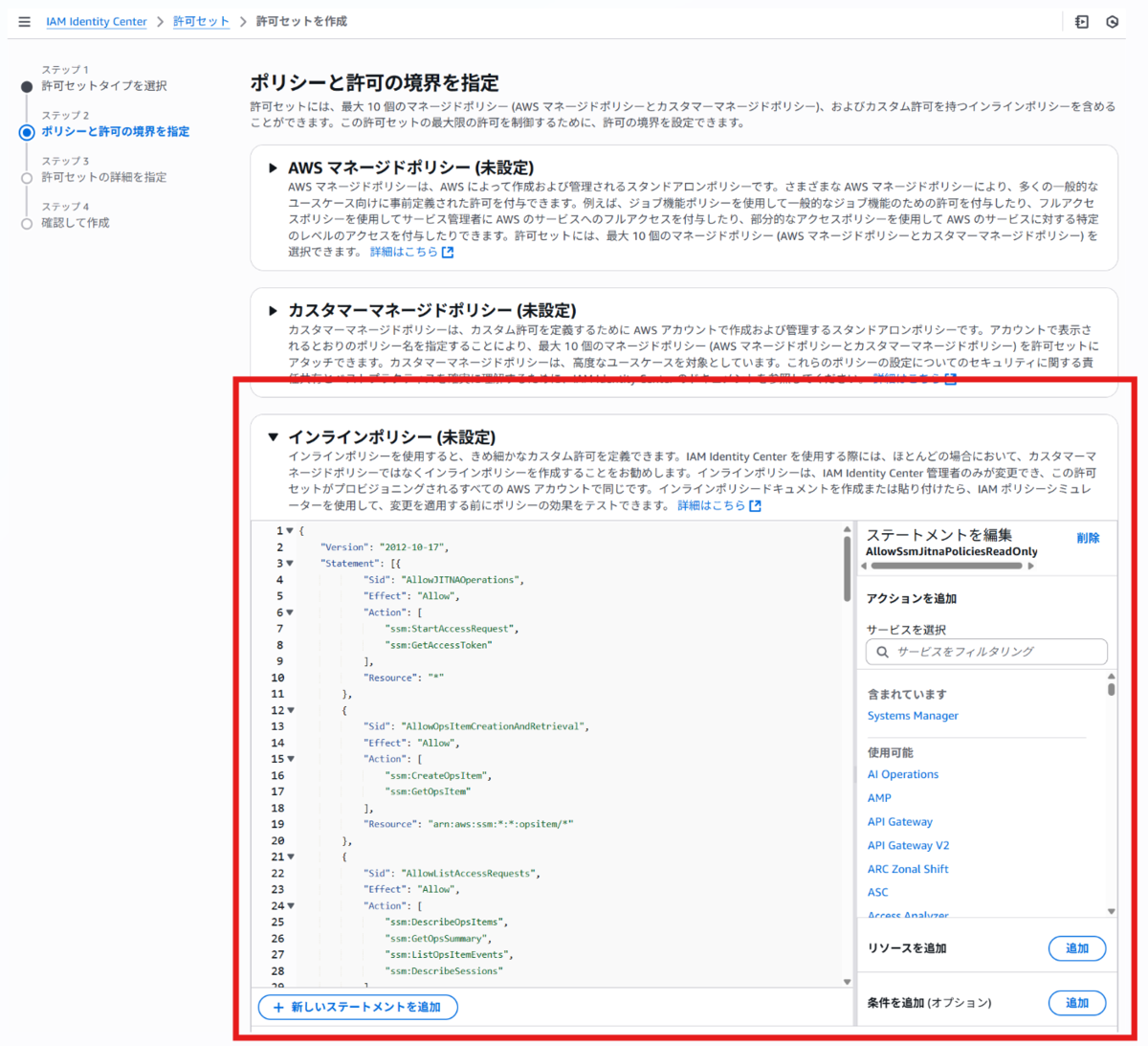Image resolution: width=1148 pixels, height=1046 pixels.
Task: Click 削除 to delete the statement
Action: click(x=1088, y=538)
